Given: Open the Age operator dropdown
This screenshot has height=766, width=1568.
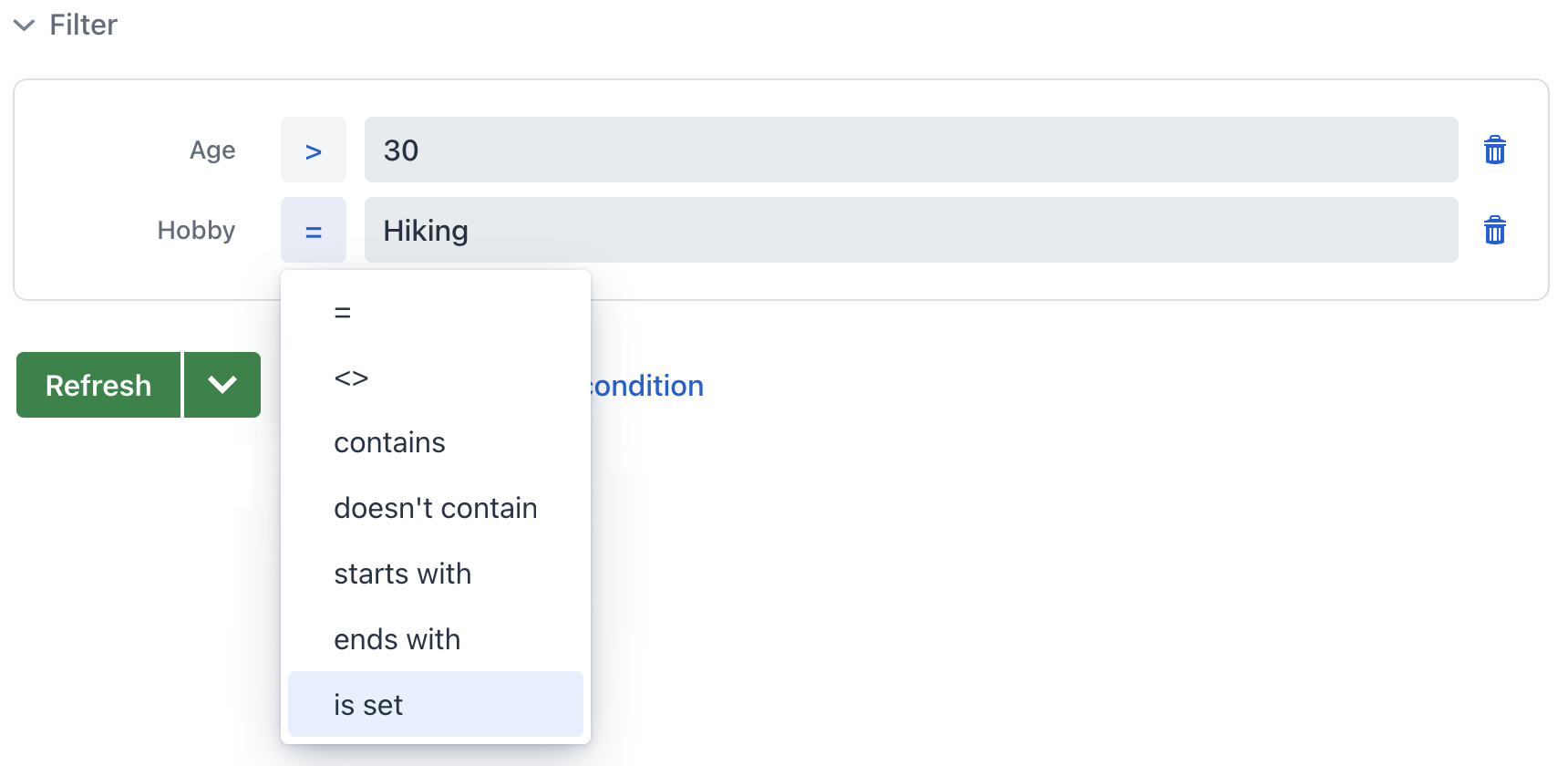Looking at the screenshot, I should pos(313,150).
